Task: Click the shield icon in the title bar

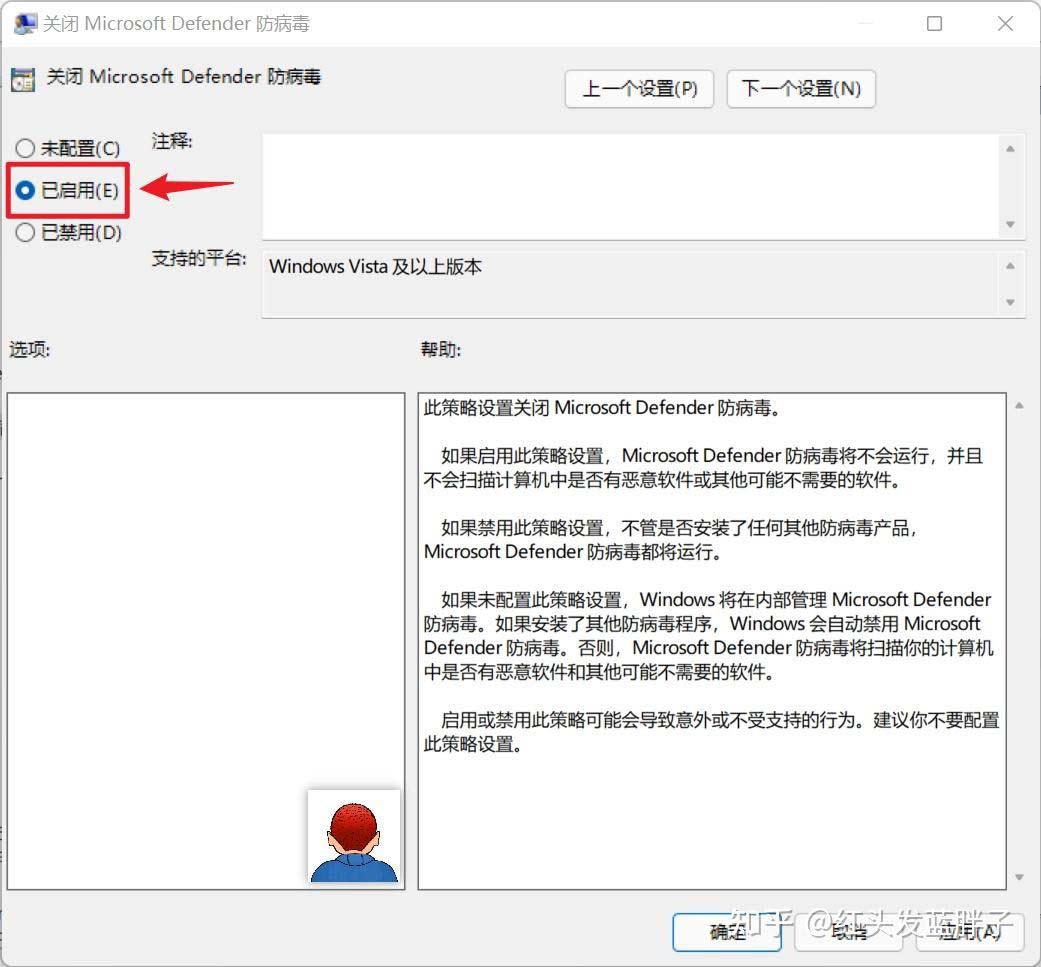Action: (23, 23)
